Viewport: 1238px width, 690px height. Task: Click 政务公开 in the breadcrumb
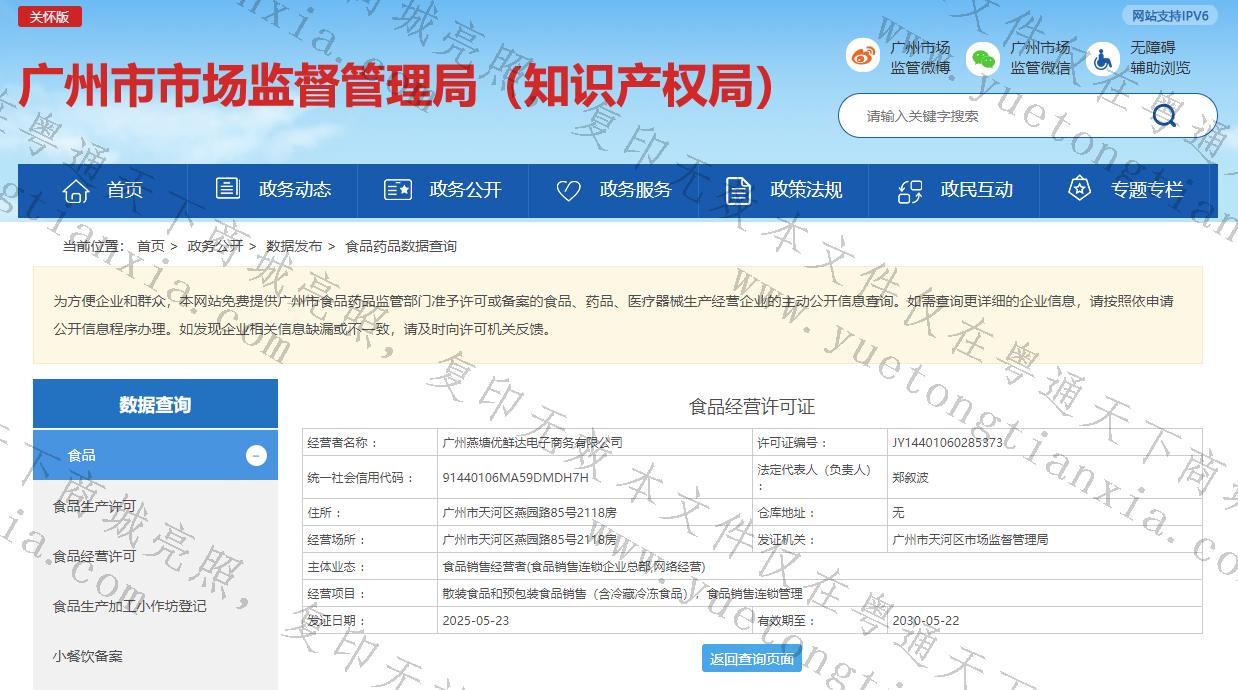click(x=215, y=246)
